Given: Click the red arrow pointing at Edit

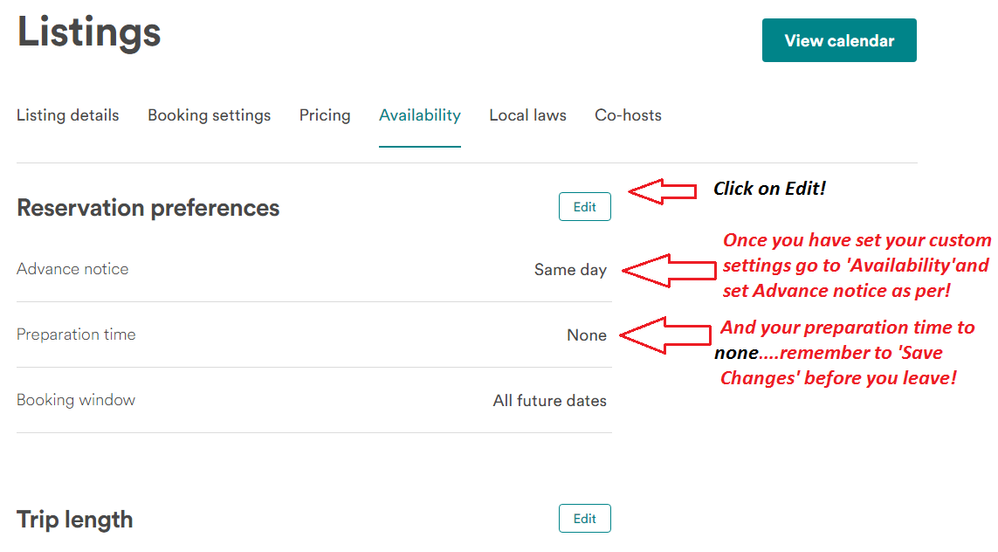Looking at the screenshot, I should pos(661,190).
